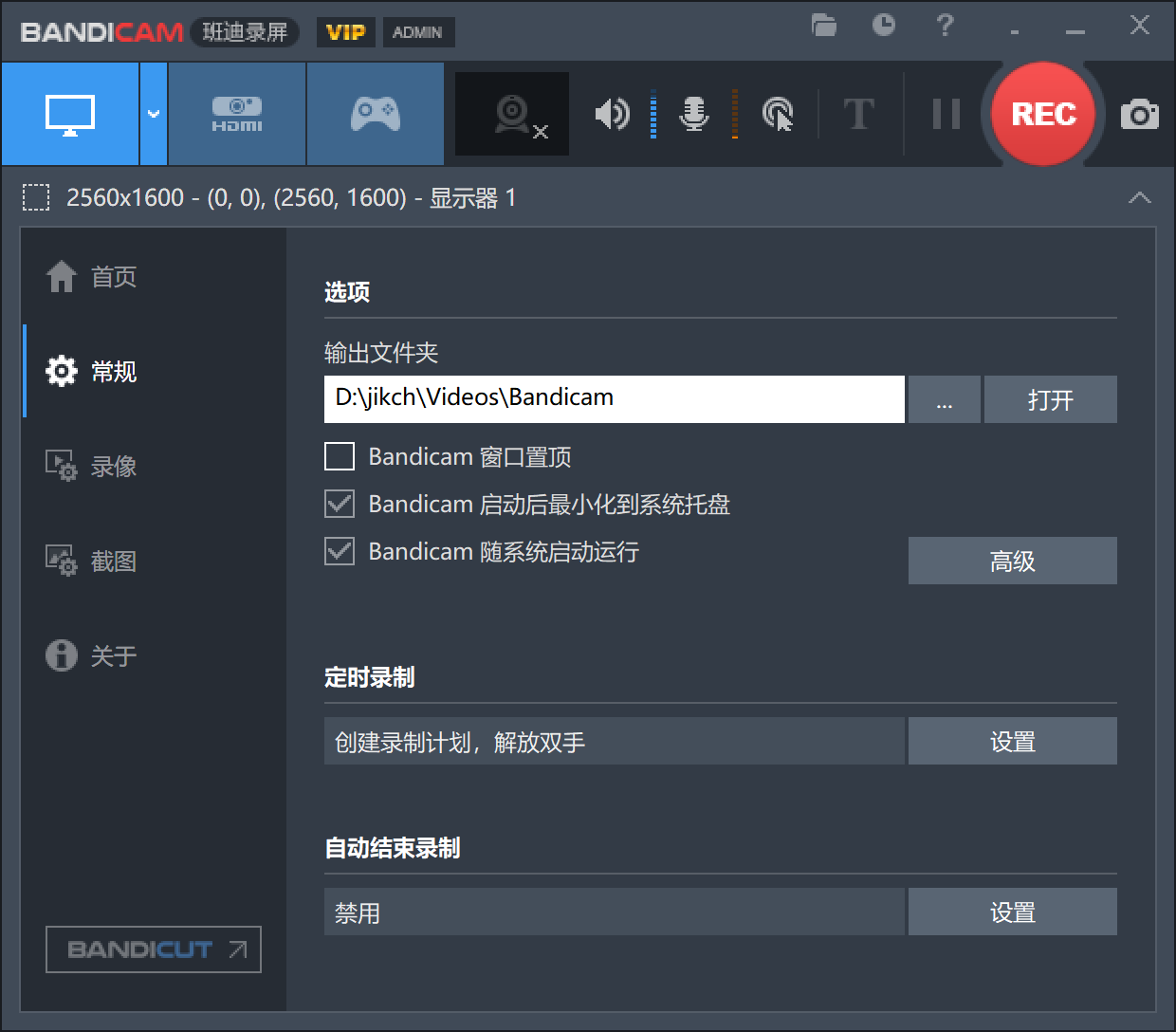Toggle mouse cursor click effect icon
This screenshot has height=1032, width=1176.
[x=778, y=115]
